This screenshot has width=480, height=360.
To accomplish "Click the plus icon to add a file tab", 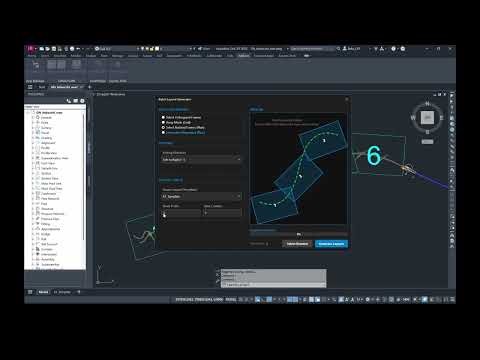I will (89, 87).
